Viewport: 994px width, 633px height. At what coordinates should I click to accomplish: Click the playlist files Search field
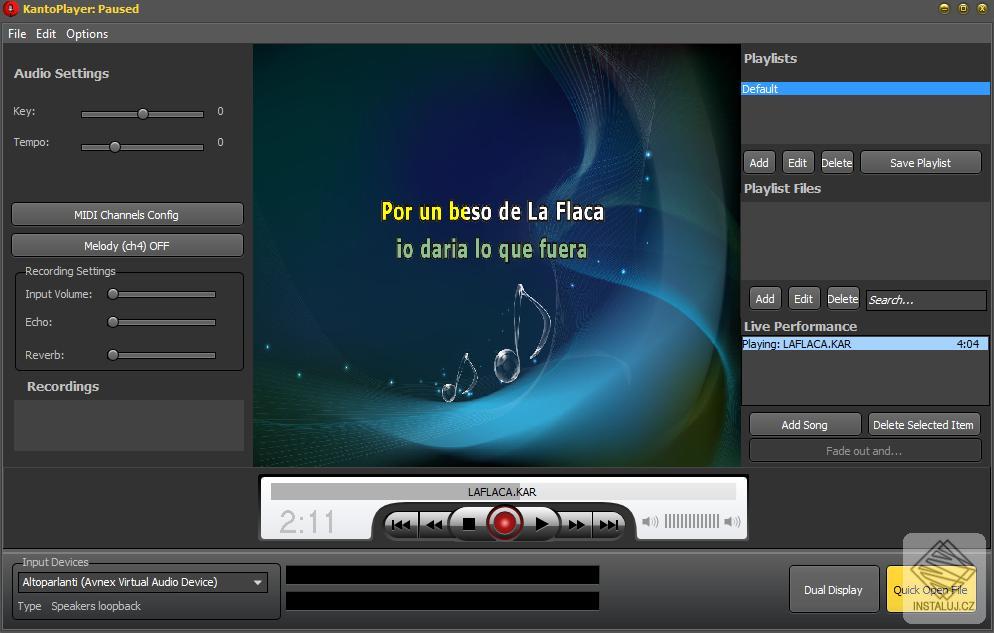[926, 300]
